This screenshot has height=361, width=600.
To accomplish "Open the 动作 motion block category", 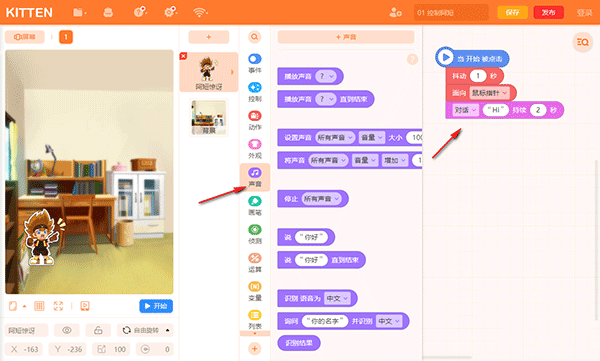I will (254, 120).
